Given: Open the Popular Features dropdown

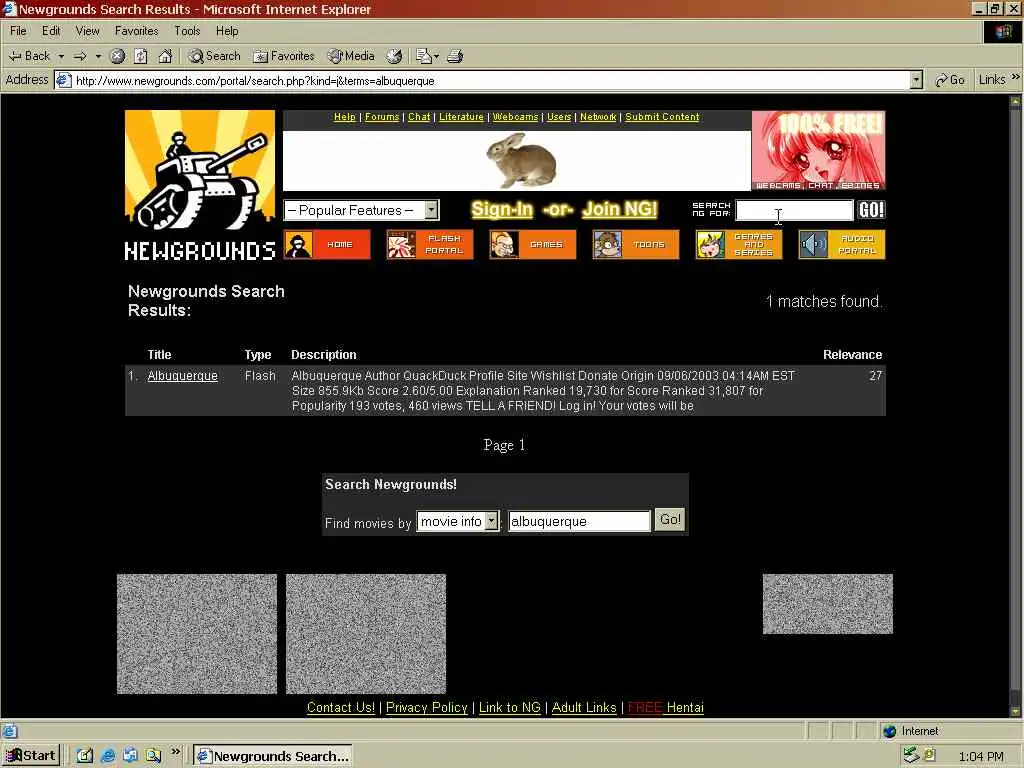Looking at the screenshot, I should (361, 210).
